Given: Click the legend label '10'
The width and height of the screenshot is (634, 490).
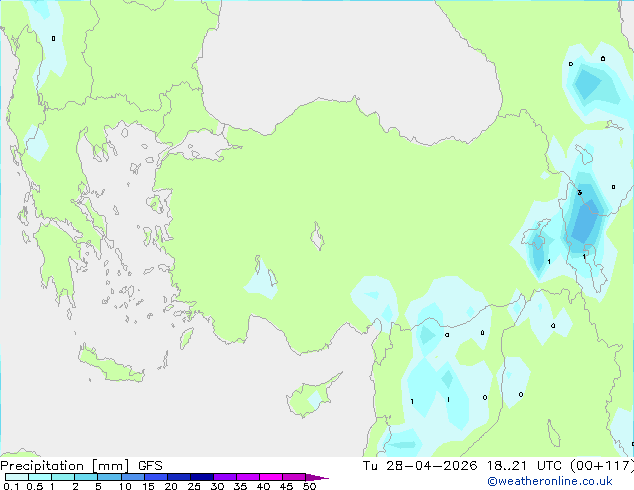Looking at the screenshot, I should pos(125,486).
